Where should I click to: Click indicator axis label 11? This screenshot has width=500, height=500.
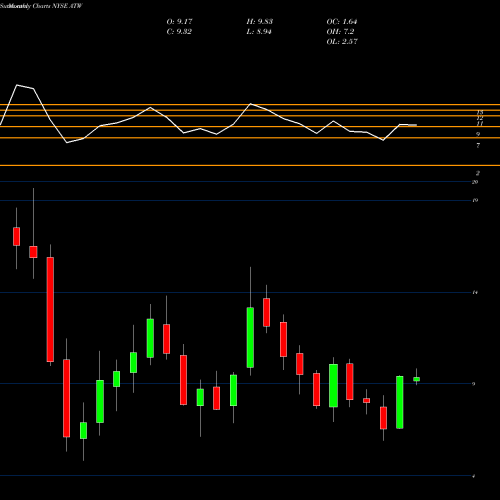(480, 124)
